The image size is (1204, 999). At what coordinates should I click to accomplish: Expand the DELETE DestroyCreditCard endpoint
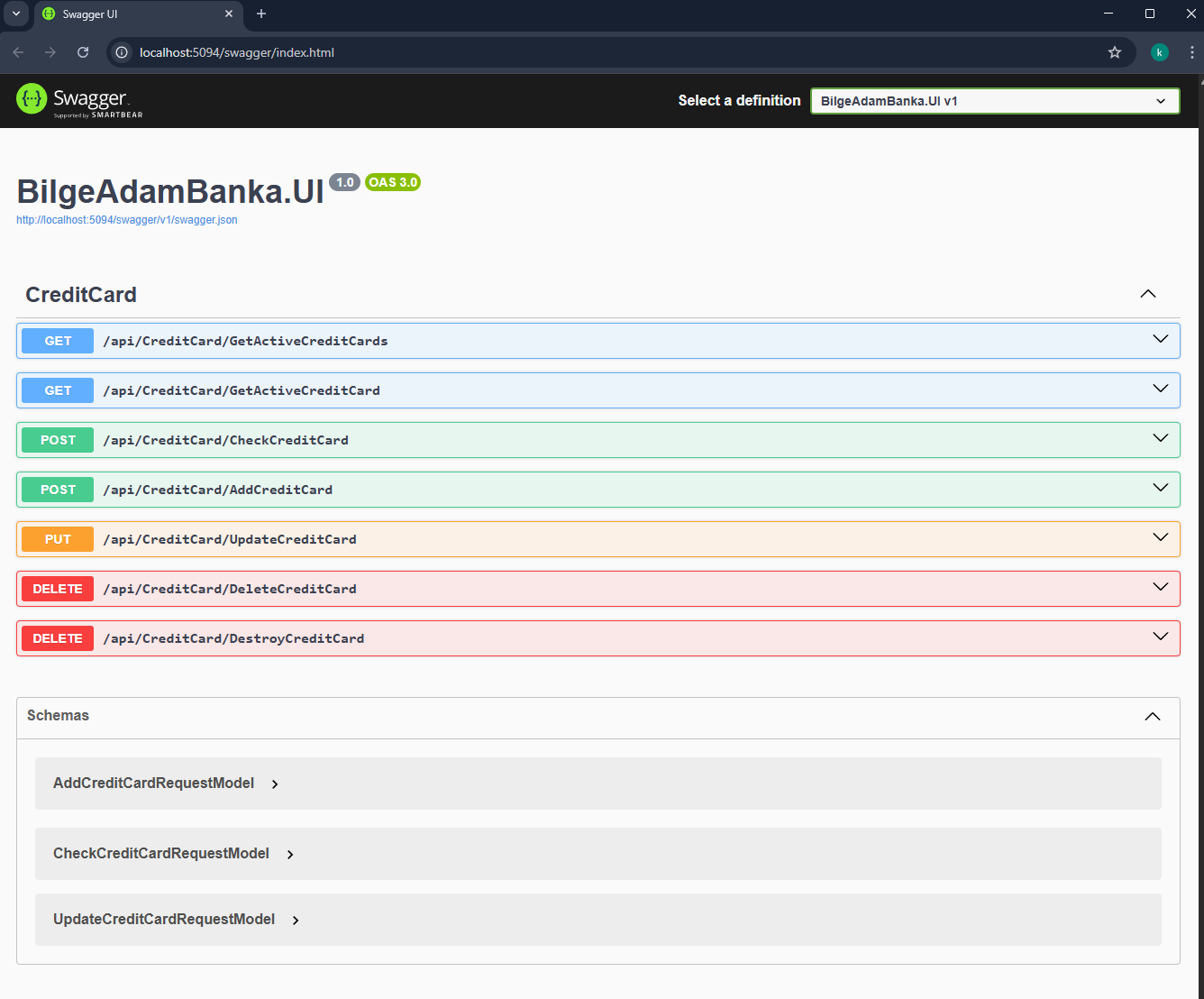[233, 638]
